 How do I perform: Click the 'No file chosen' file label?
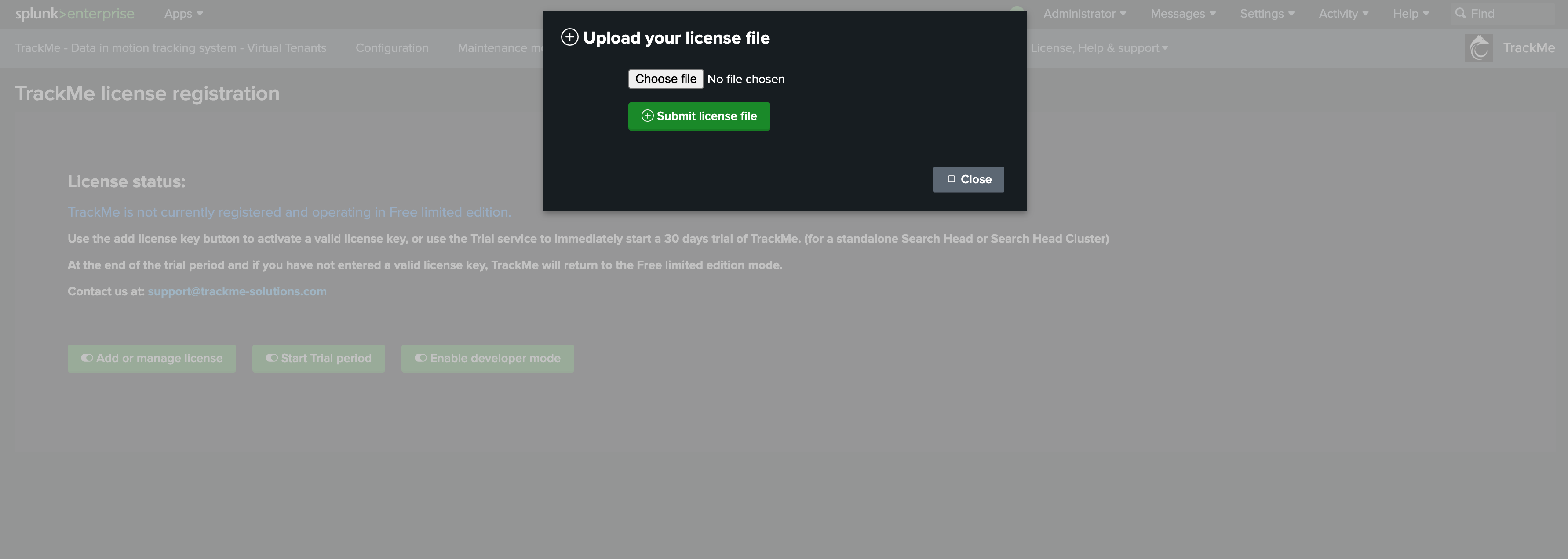click(x=746, y=79)
